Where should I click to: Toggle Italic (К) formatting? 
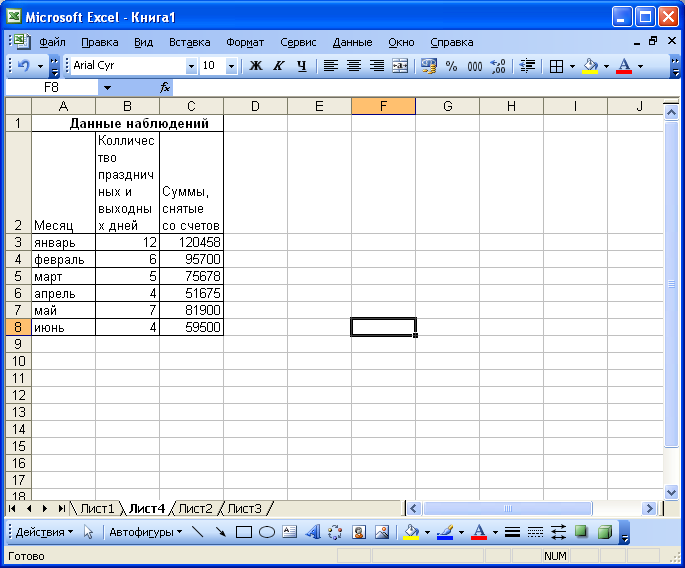coord(278,66)
